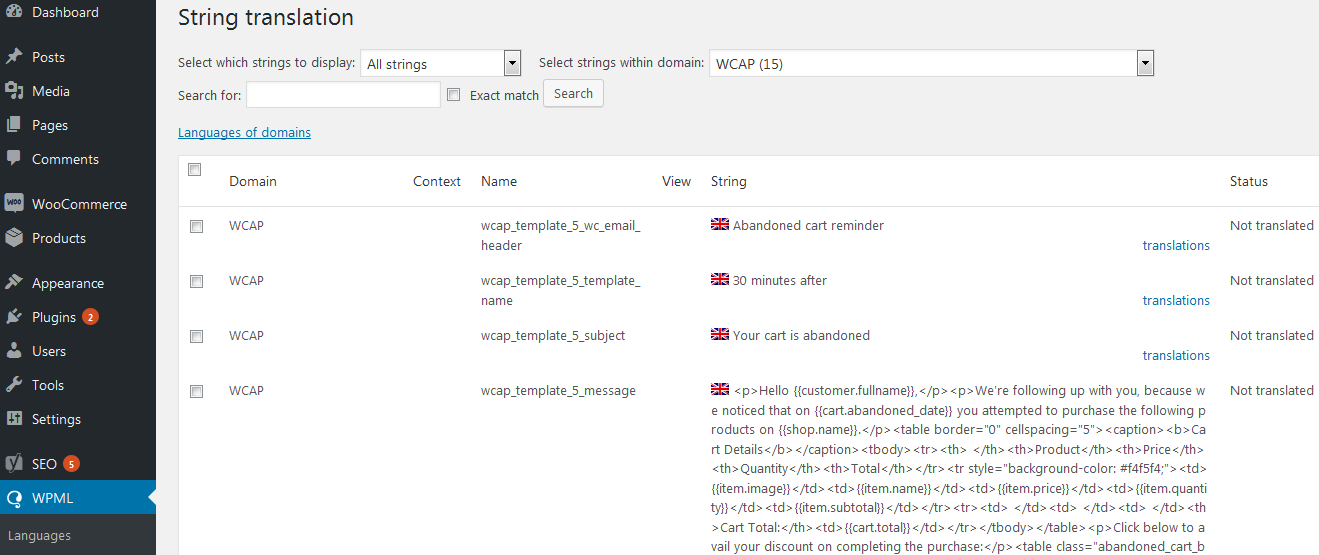Open the Appearance menu item

point(68,283)
